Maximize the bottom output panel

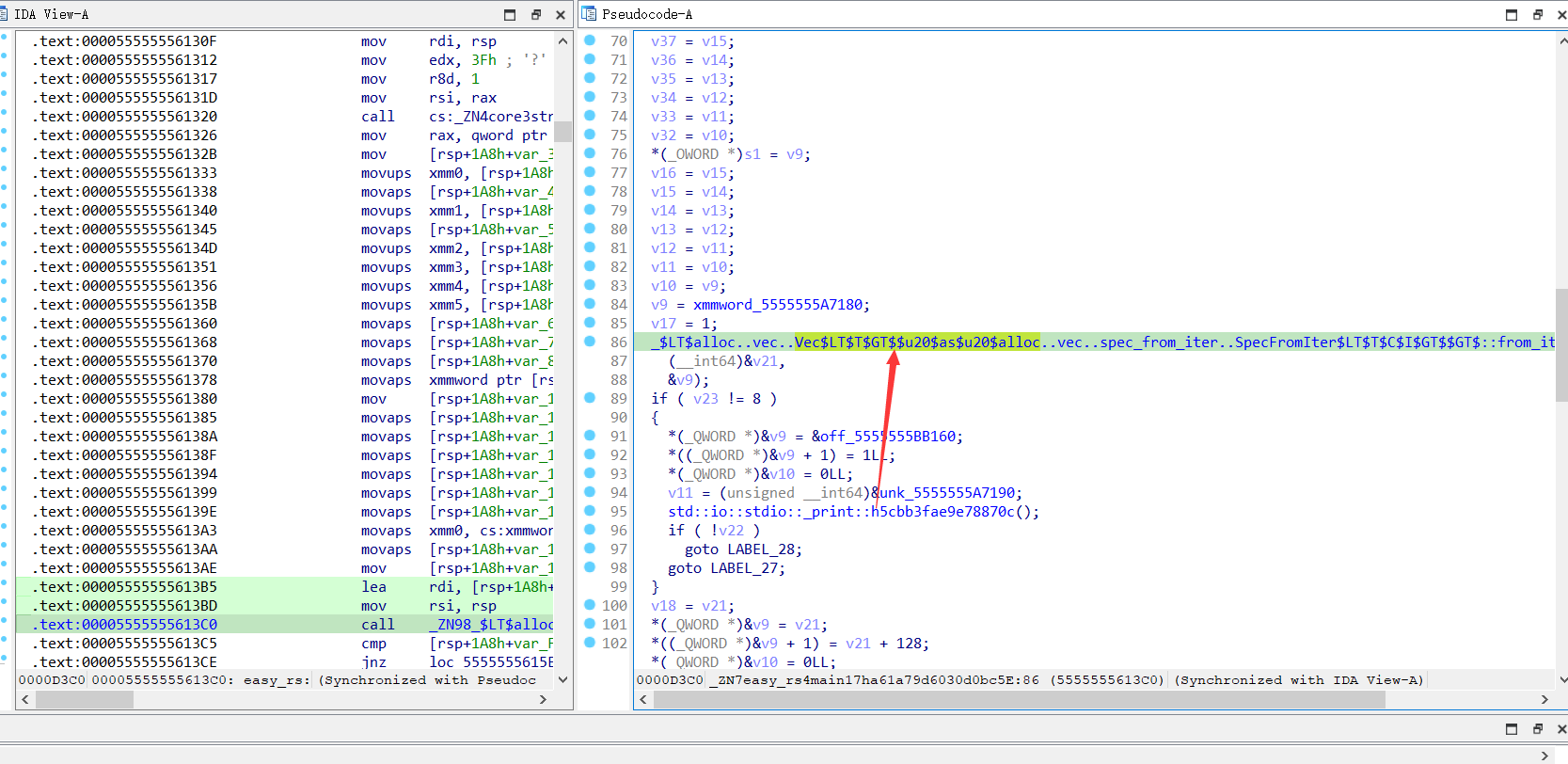coord(1512,728)
